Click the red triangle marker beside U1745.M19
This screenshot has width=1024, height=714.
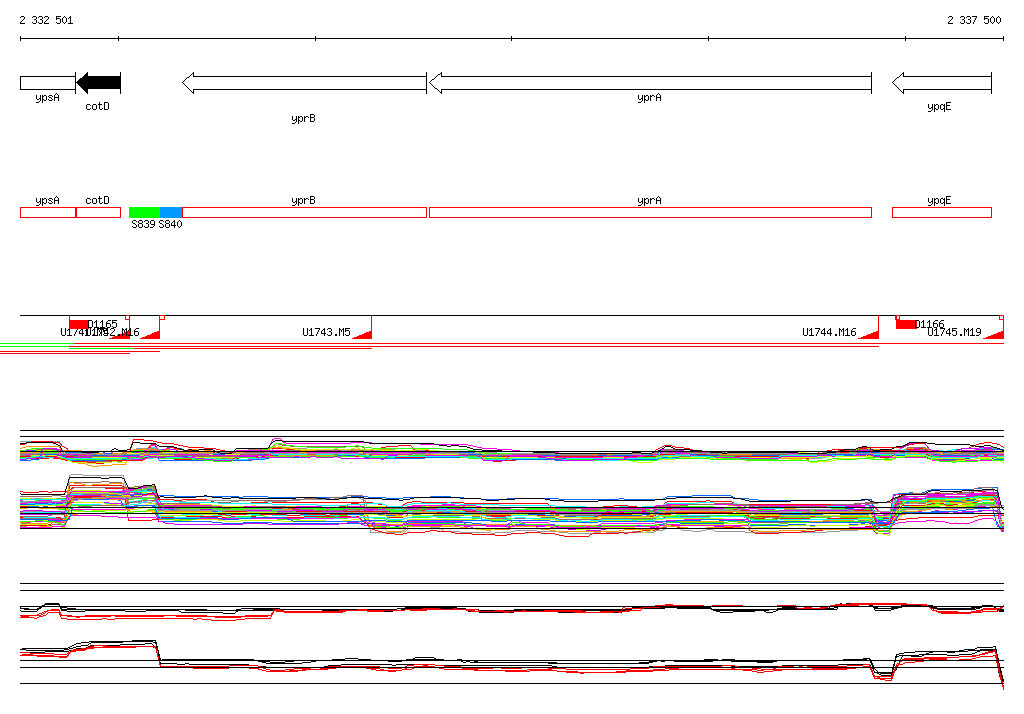[995, 334]
